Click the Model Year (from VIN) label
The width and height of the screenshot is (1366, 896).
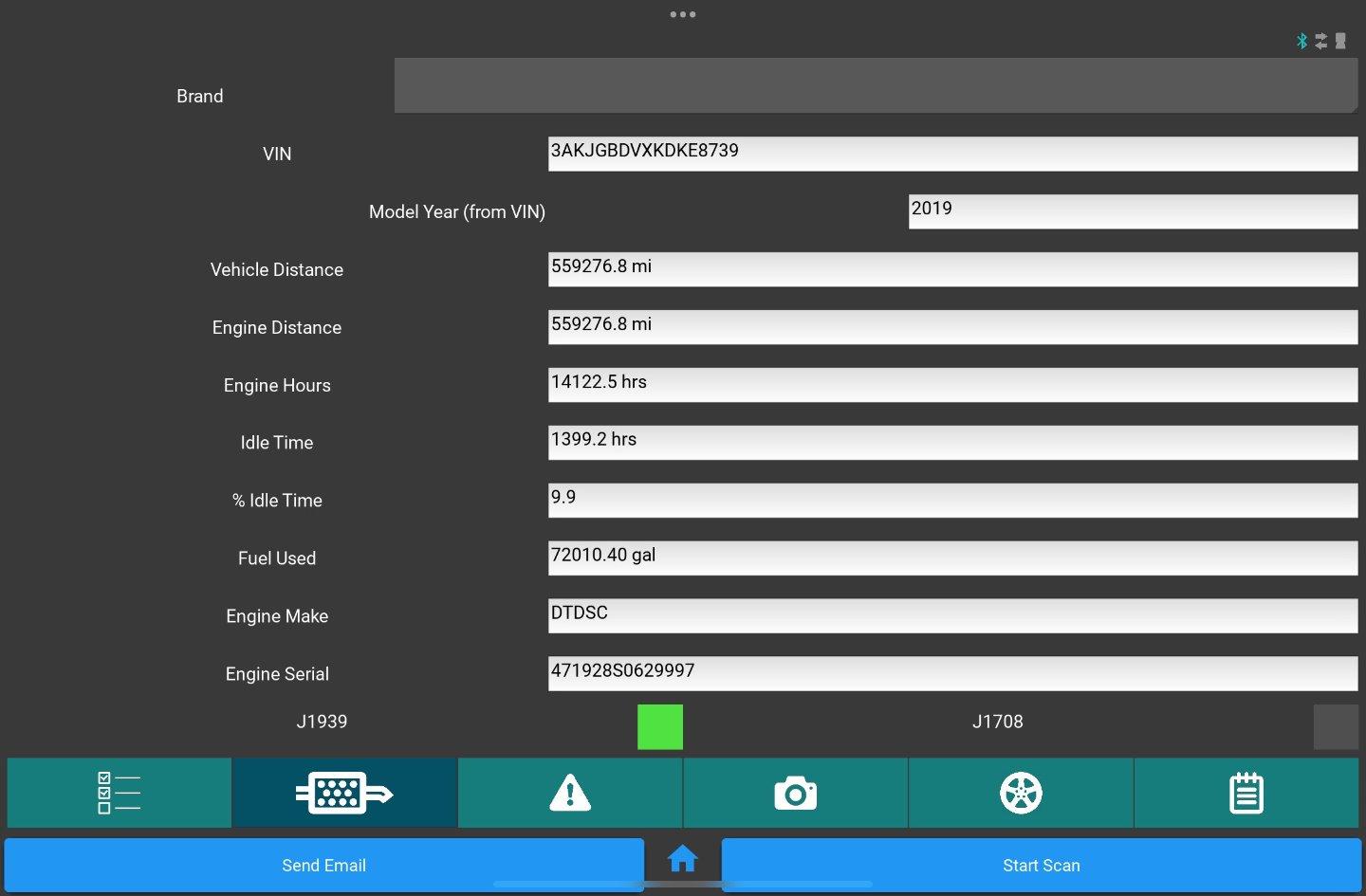point(457,211)
